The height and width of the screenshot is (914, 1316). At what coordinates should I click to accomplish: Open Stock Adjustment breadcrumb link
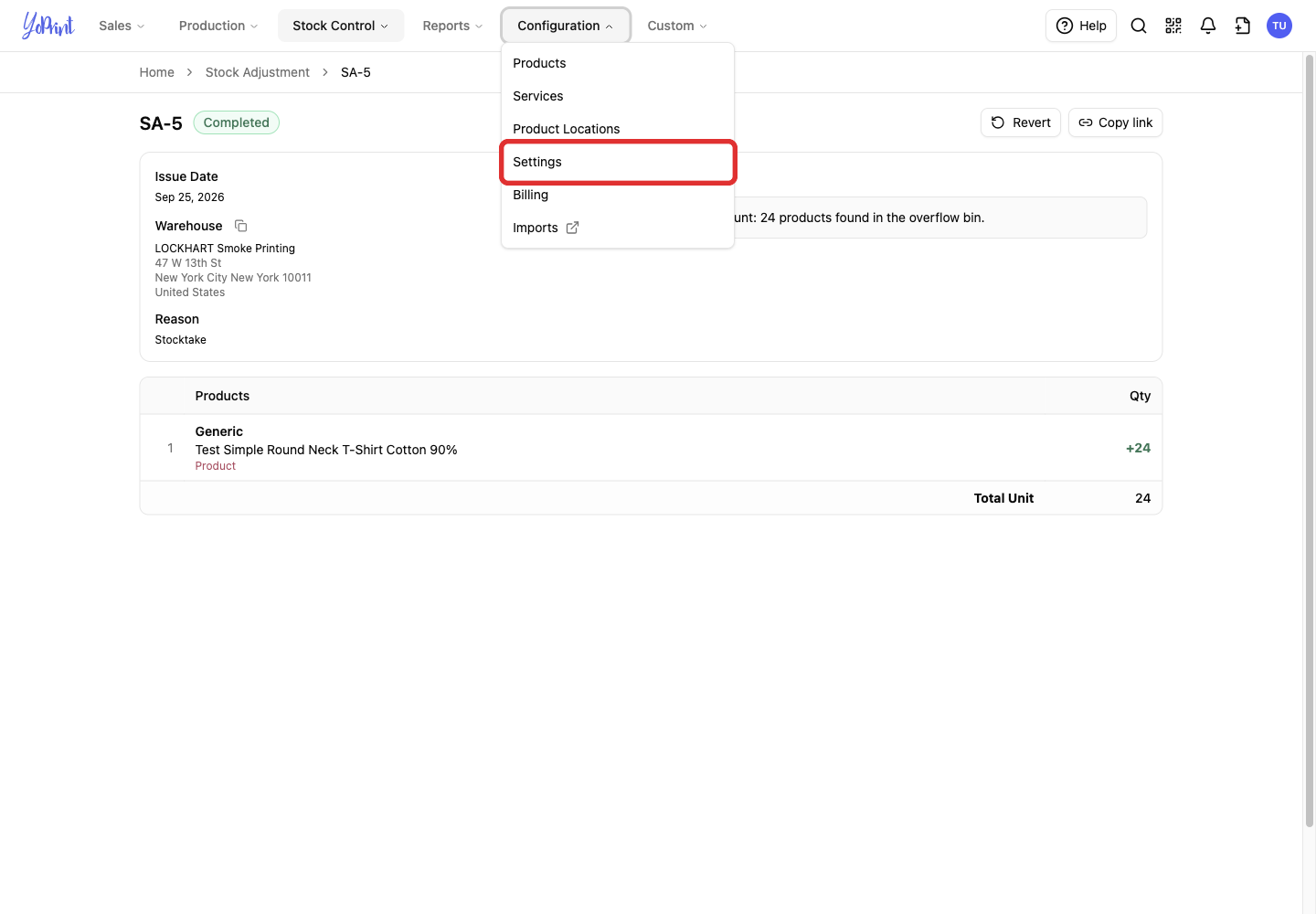pos(258,72)
